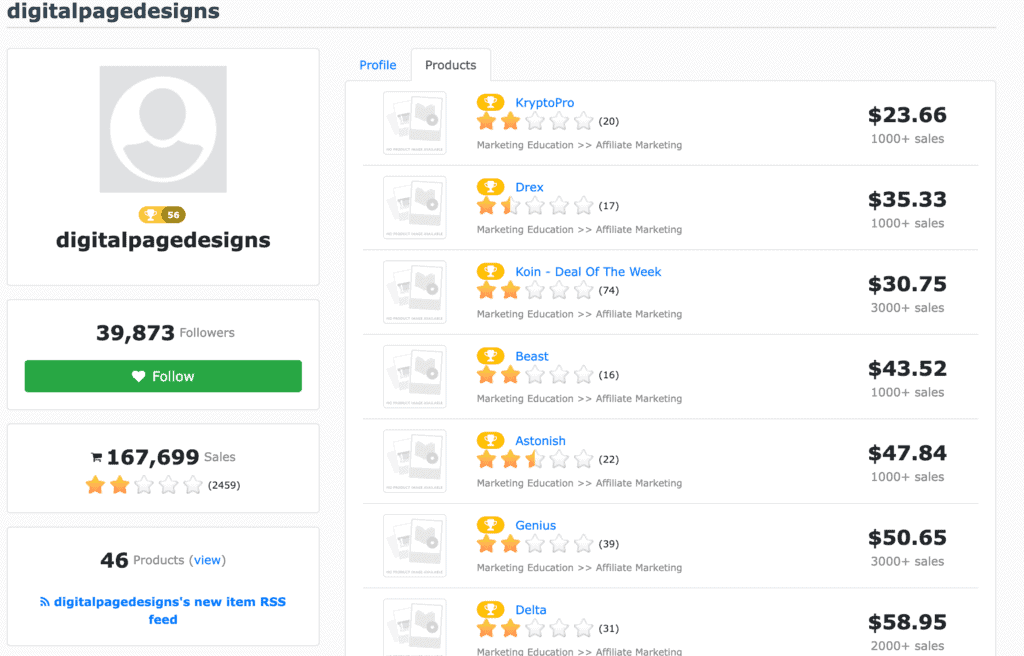This screenshot has width=1024, height=656.
Task: Click the shopping cart icon beside 167,699 Sales
Action: (96, 458)
